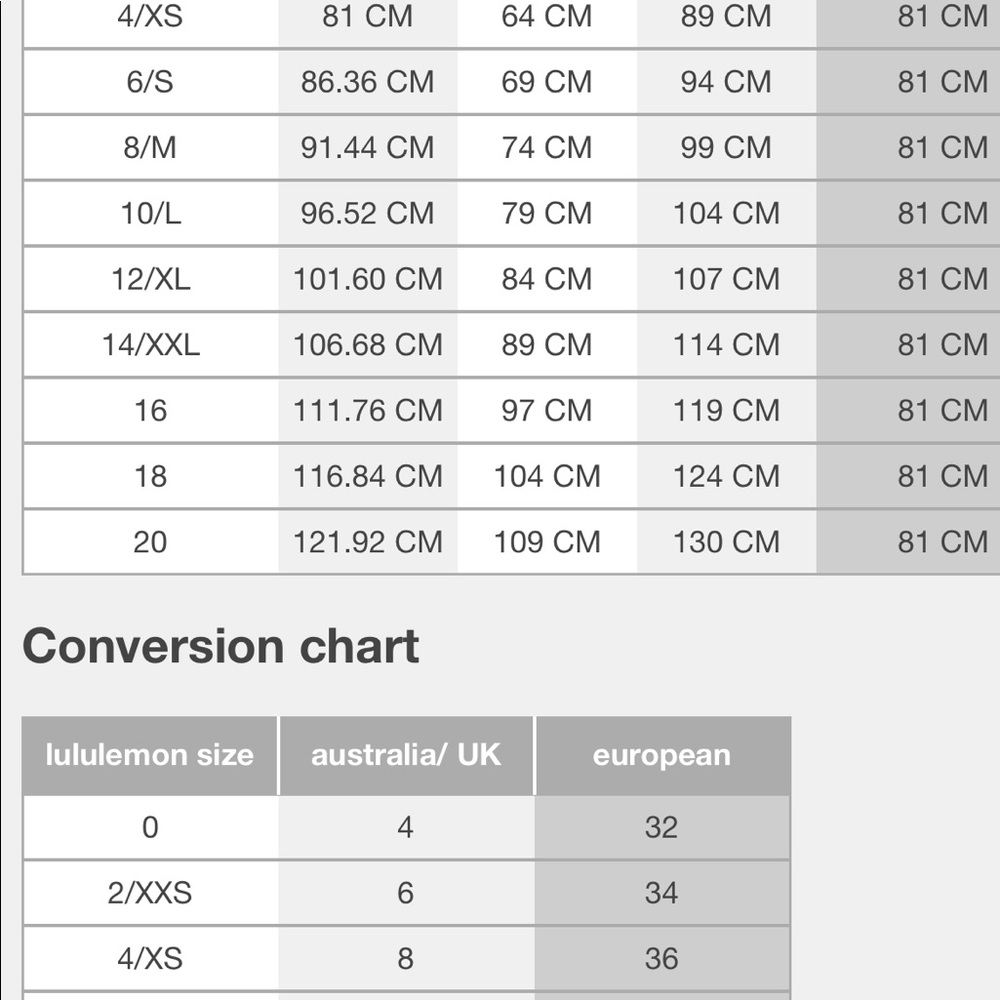1000x1000 pixels.
Task: Select the 2/XXS conversion row label
Action: click(150, 893)
